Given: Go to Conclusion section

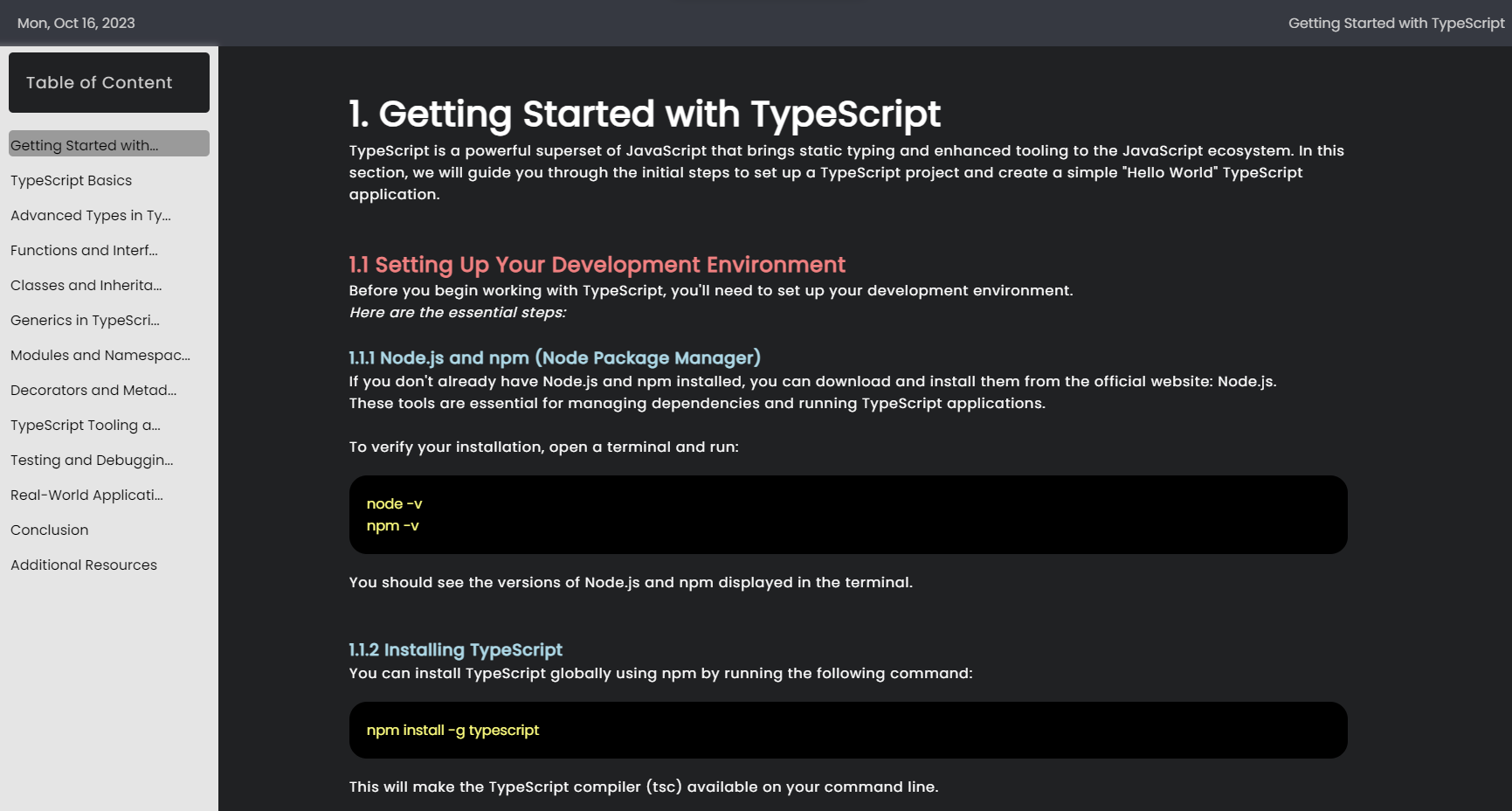Looking at the screenshot, I should pyautogui.click(x=50, y=530).
